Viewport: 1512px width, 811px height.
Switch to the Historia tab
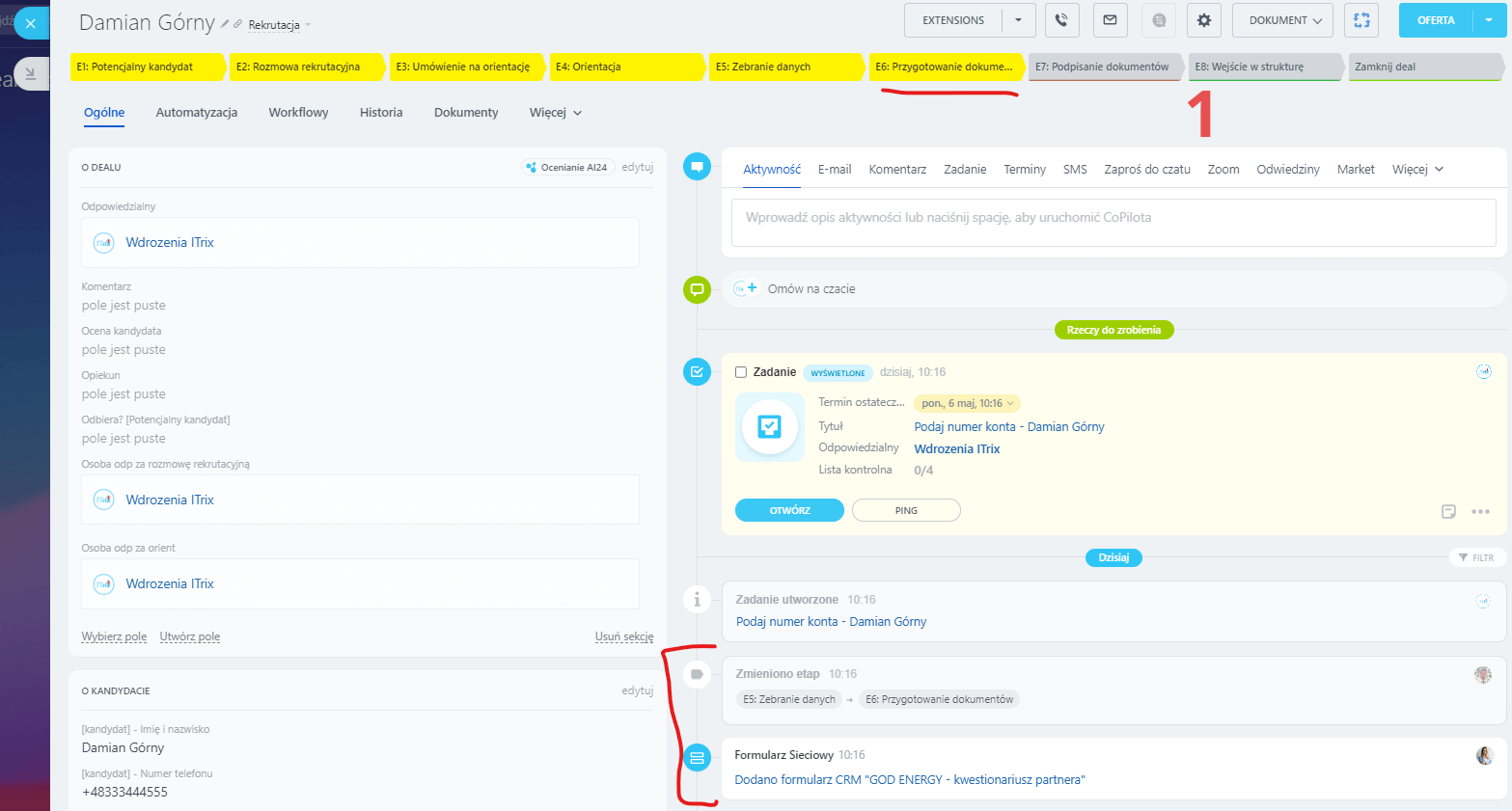click(381, 113)
